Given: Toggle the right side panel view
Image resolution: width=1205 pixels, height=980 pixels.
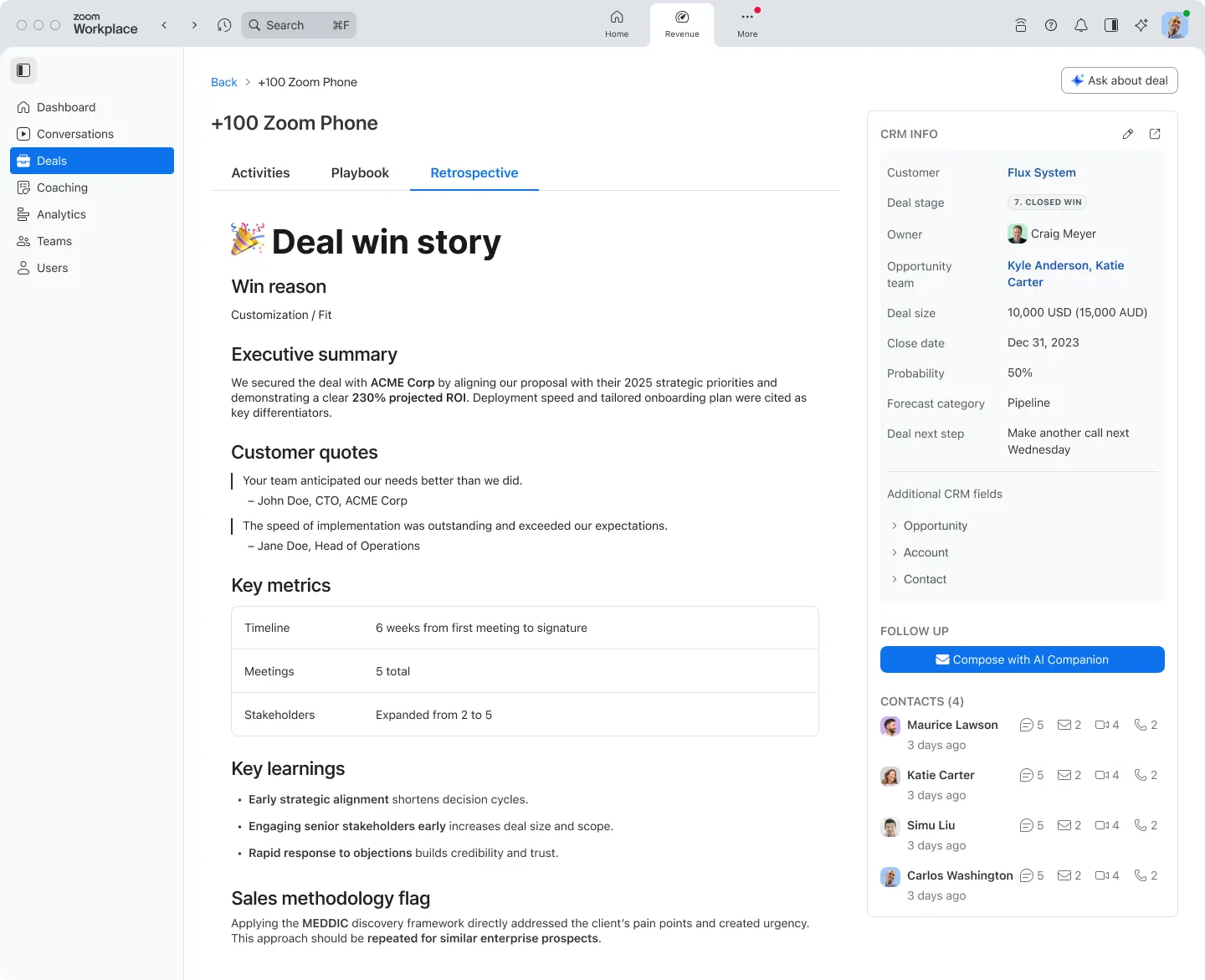Looking at the screenshot, I should pos(1111,25).
